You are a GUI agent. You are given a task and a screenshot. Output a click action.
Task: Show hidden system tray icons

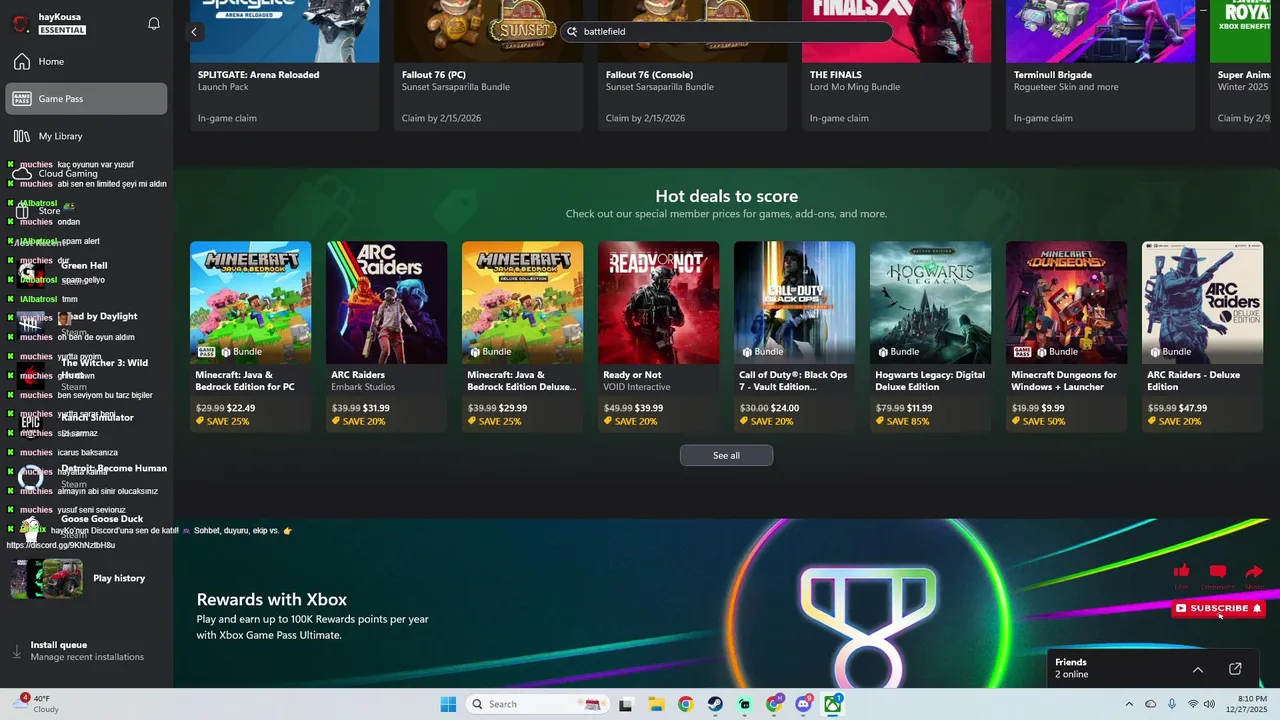coord(1129,704)
